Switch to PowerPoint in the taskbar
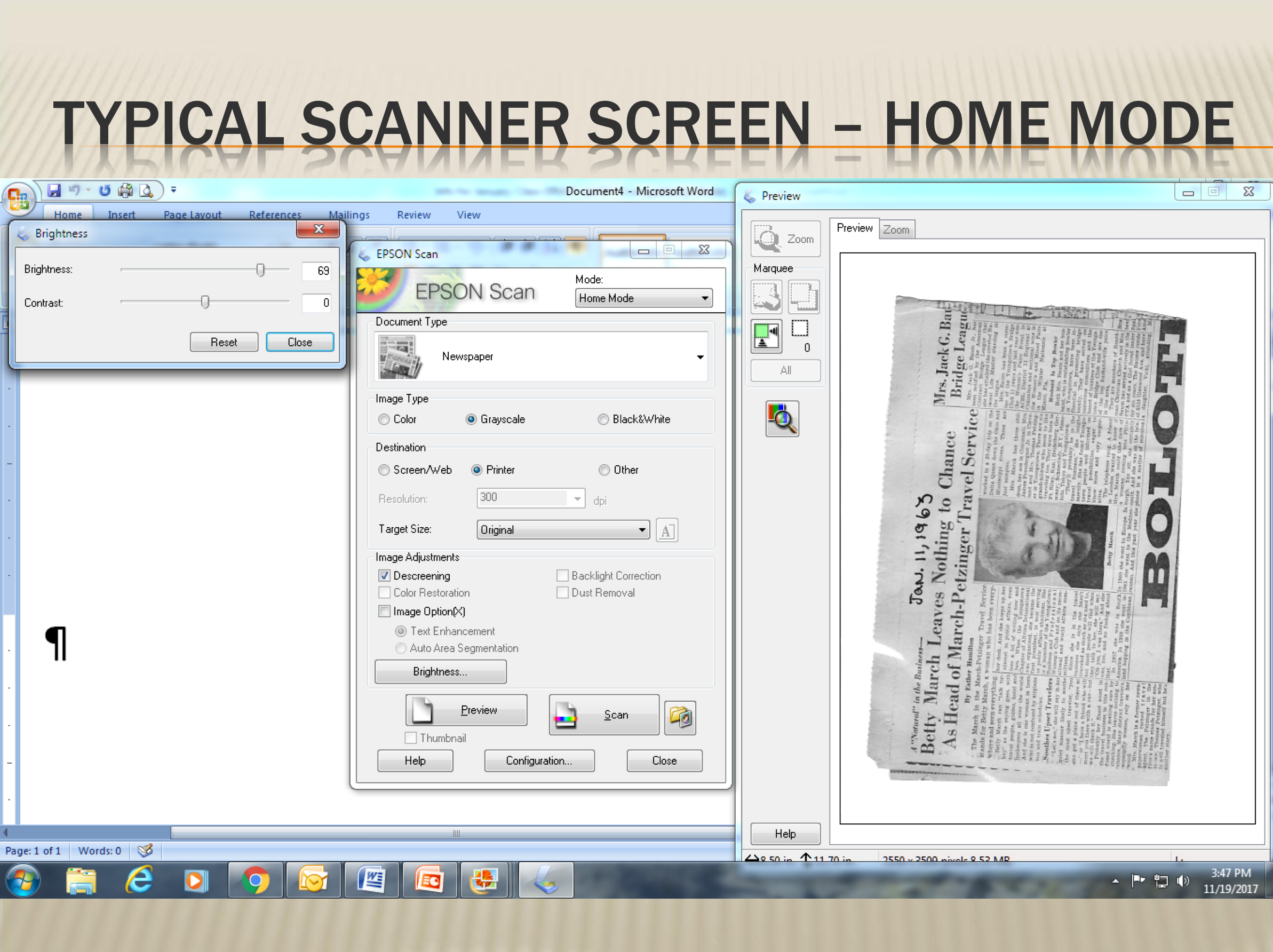 (429, 880)
